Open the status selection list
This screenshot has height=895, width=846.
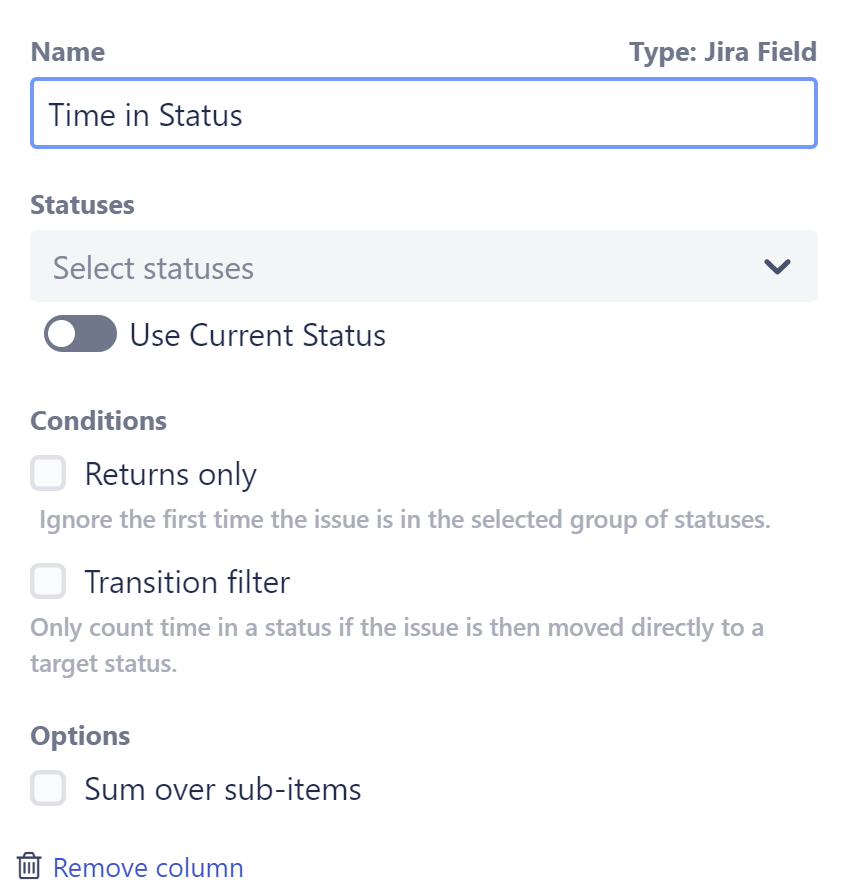tap(400, 266)
